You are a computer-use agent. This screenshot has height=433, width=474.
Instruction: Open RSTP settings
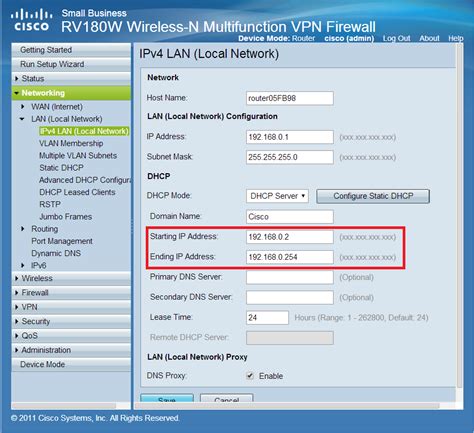click(x=50, y=204)
